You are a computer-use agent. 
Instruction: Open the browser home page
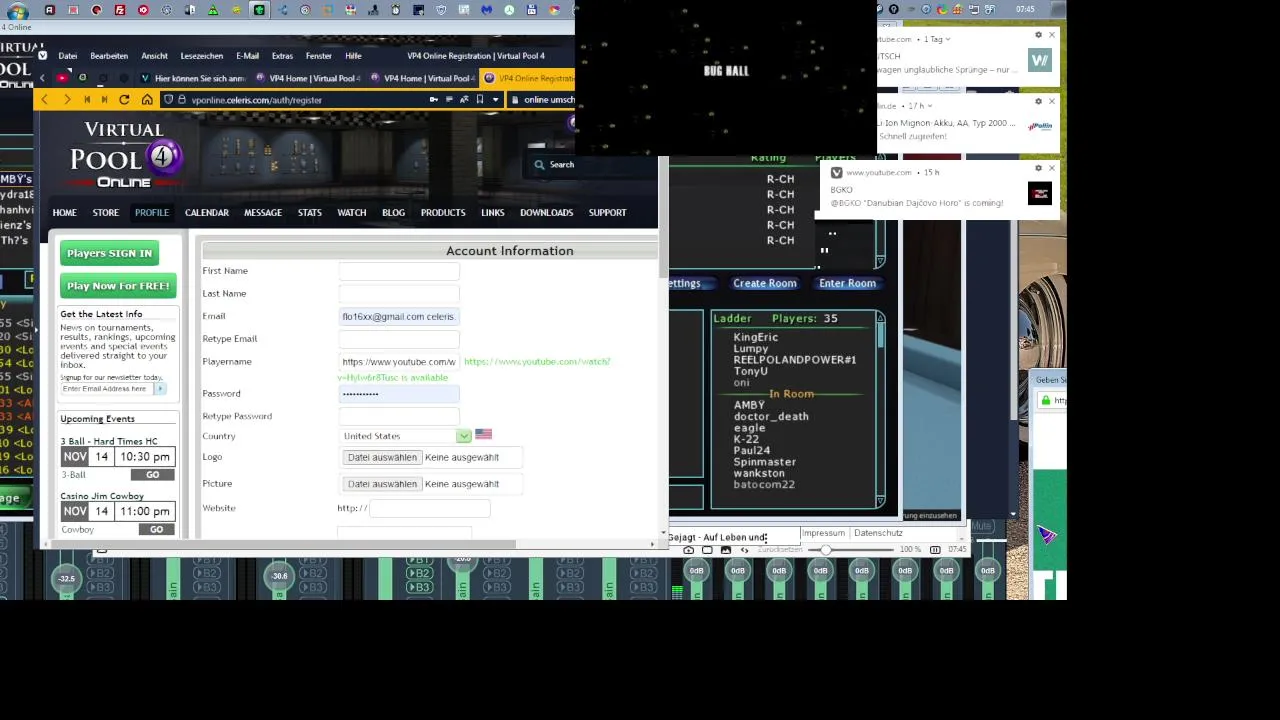pyautogui.click(x=147, y=100)
